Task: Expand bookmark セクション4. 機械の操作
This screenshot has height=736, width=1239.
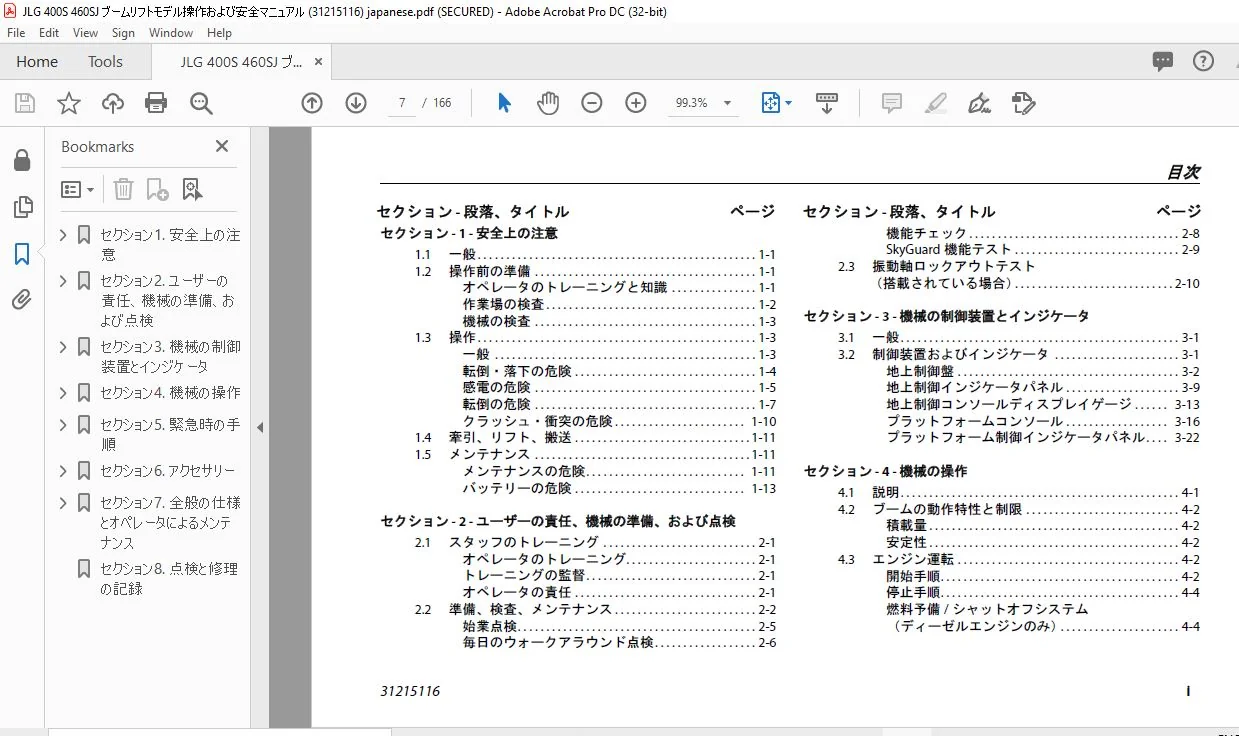Action: tap(63, 393)
